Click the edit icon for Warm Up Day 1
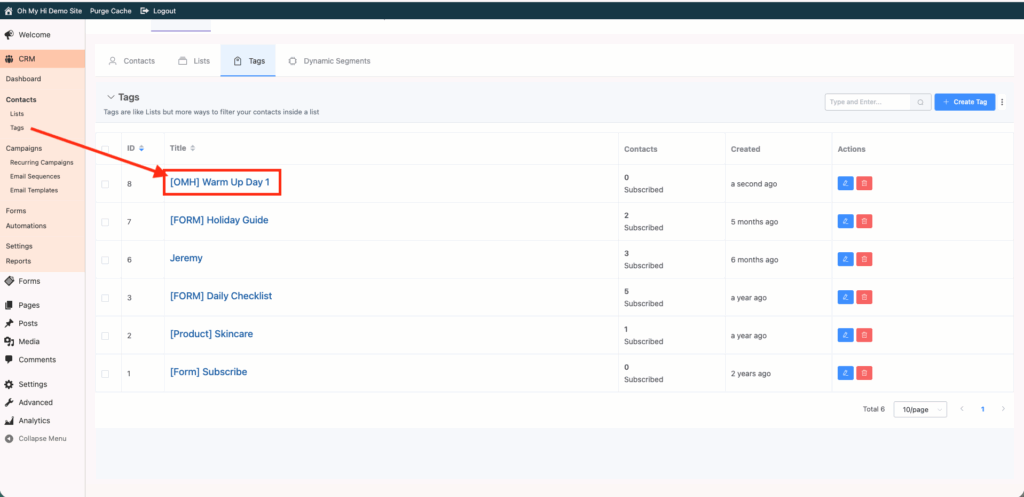The image size is (1024, 497). point(845,183)
